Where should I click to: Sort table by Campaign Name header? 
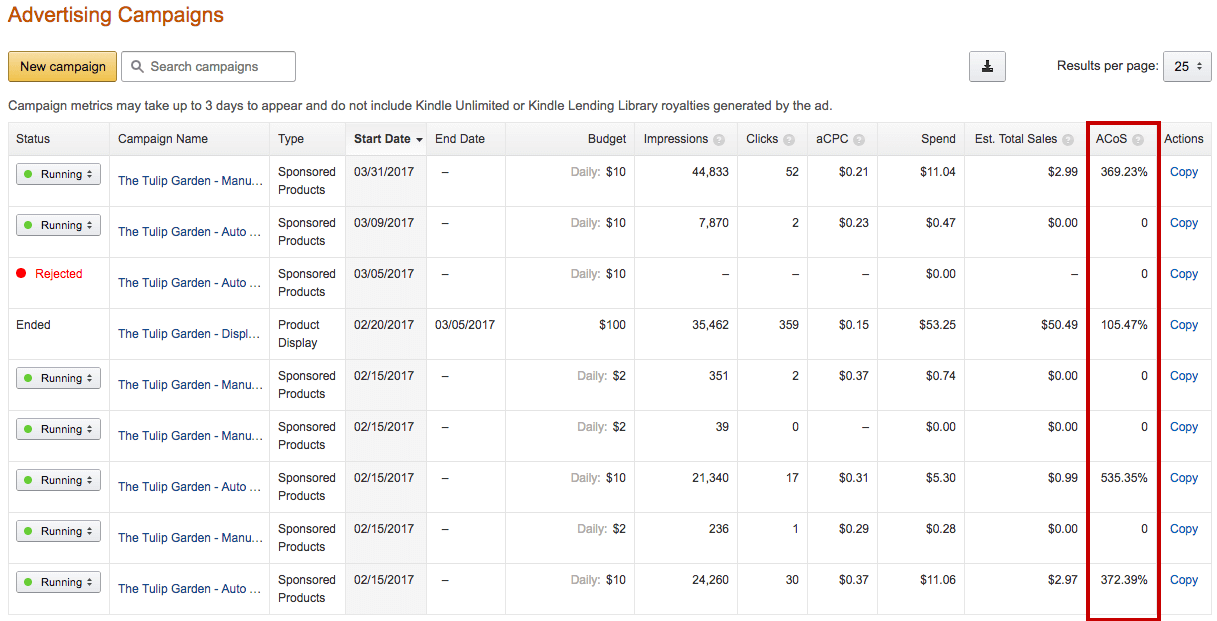[x=163, y=139]
